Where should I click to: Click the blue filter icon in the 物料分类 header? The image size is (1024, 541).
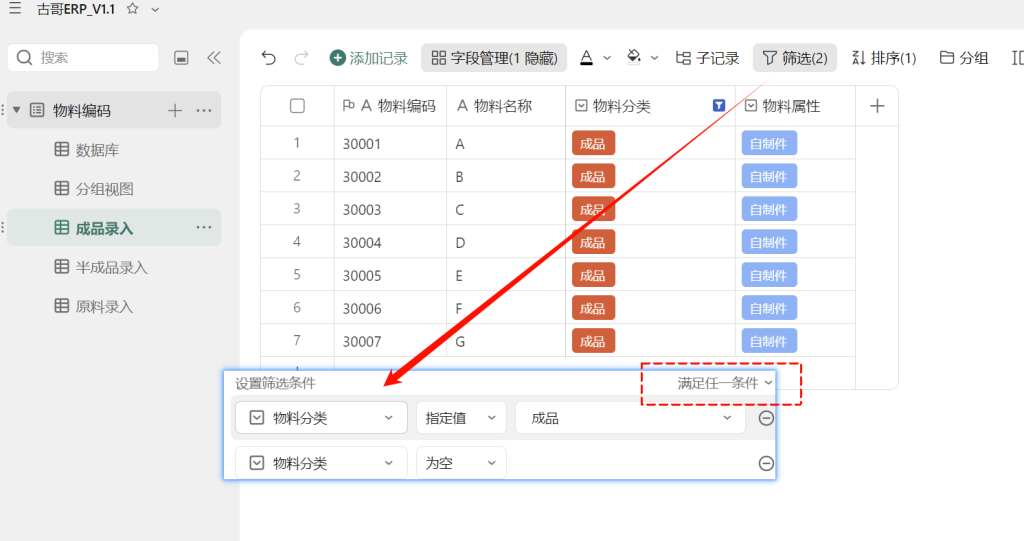(x=719, y=106)
